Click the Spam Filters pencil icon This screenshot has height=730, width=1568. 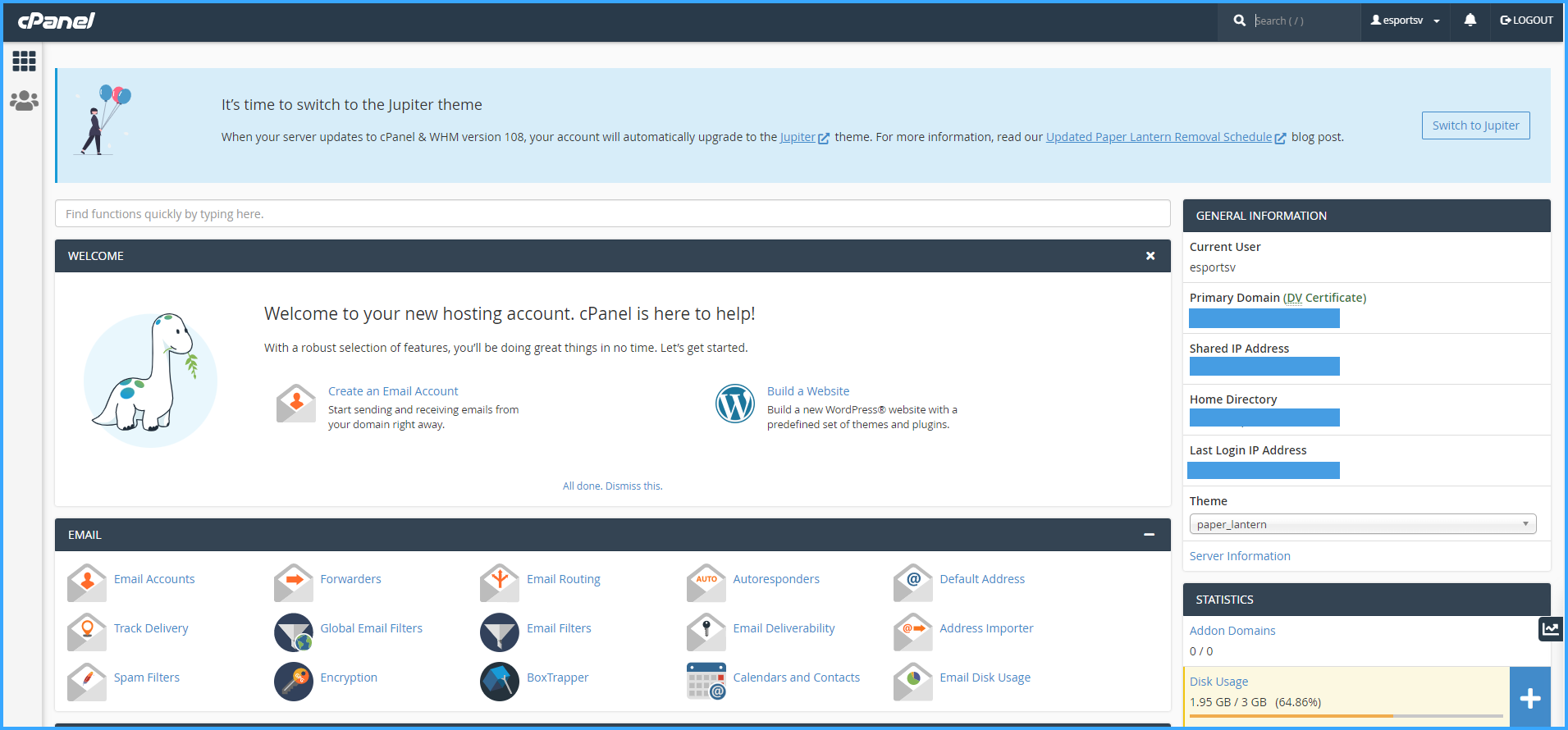pos(87,681)
